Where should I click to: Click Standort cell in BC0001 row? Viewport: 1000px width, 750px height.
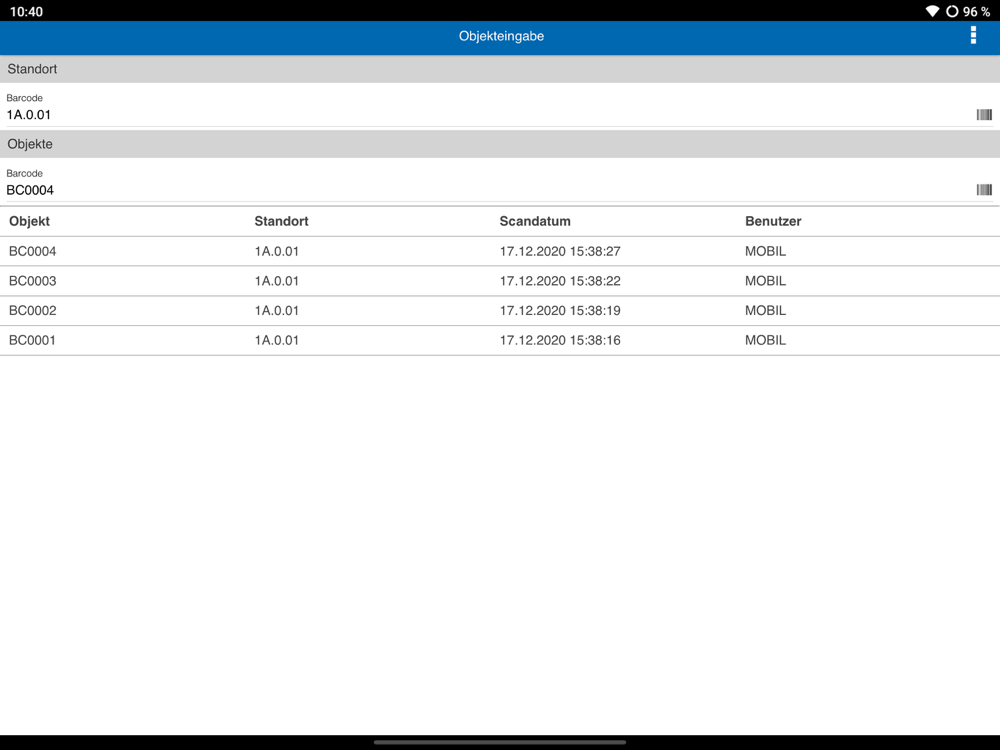pos(277,341)
